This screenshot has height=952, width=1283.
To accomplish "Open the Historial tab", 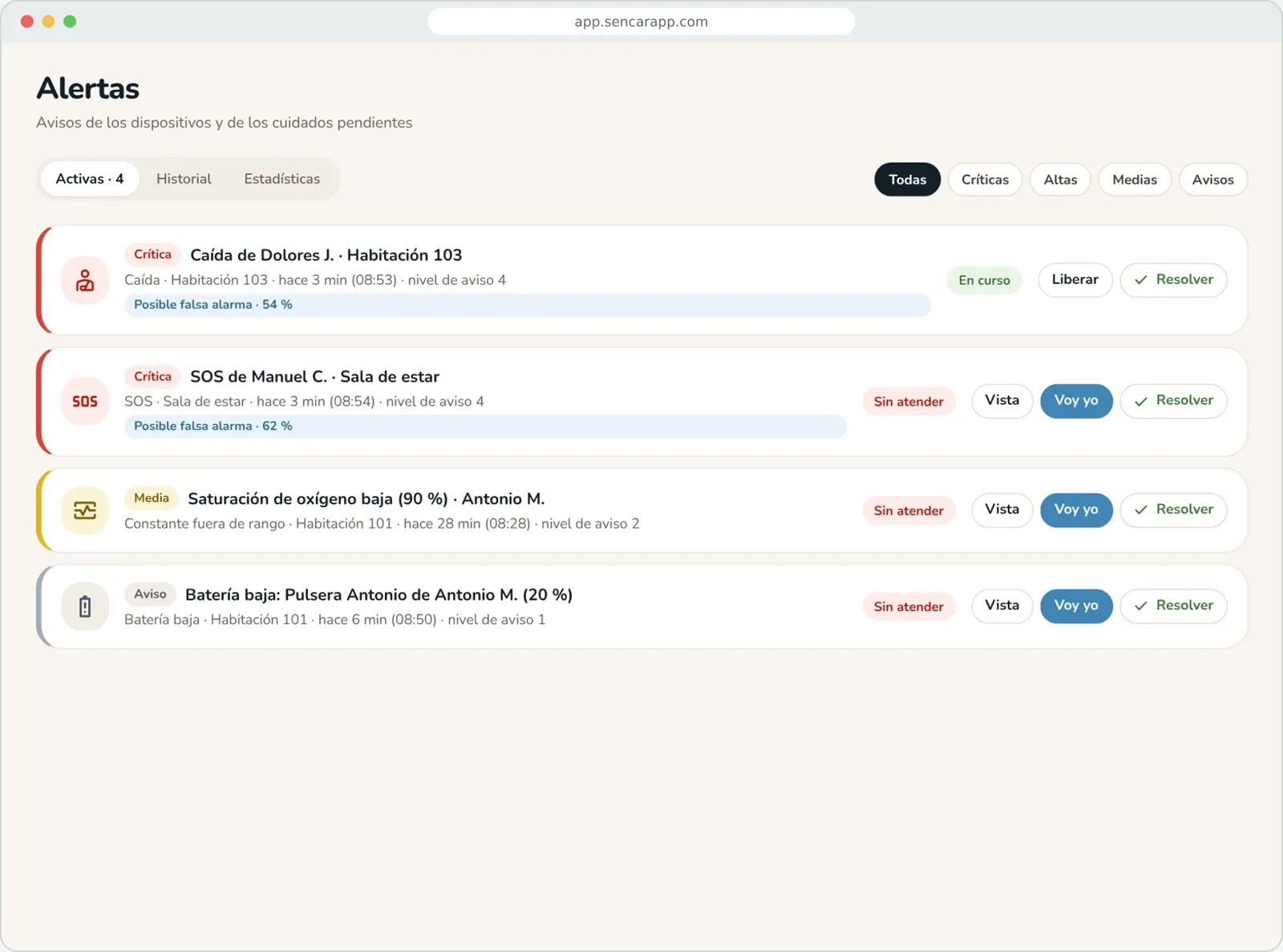I will [x=184, y=179].
